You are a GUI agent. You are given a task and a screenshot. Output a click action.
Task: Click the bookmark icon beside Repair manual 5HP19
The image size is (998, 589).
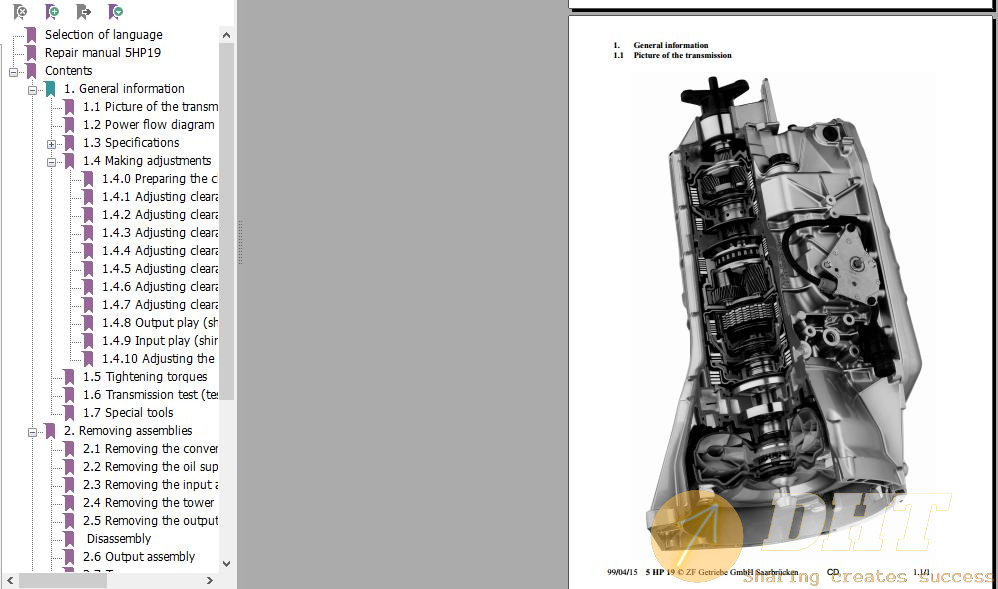(31, 53)
